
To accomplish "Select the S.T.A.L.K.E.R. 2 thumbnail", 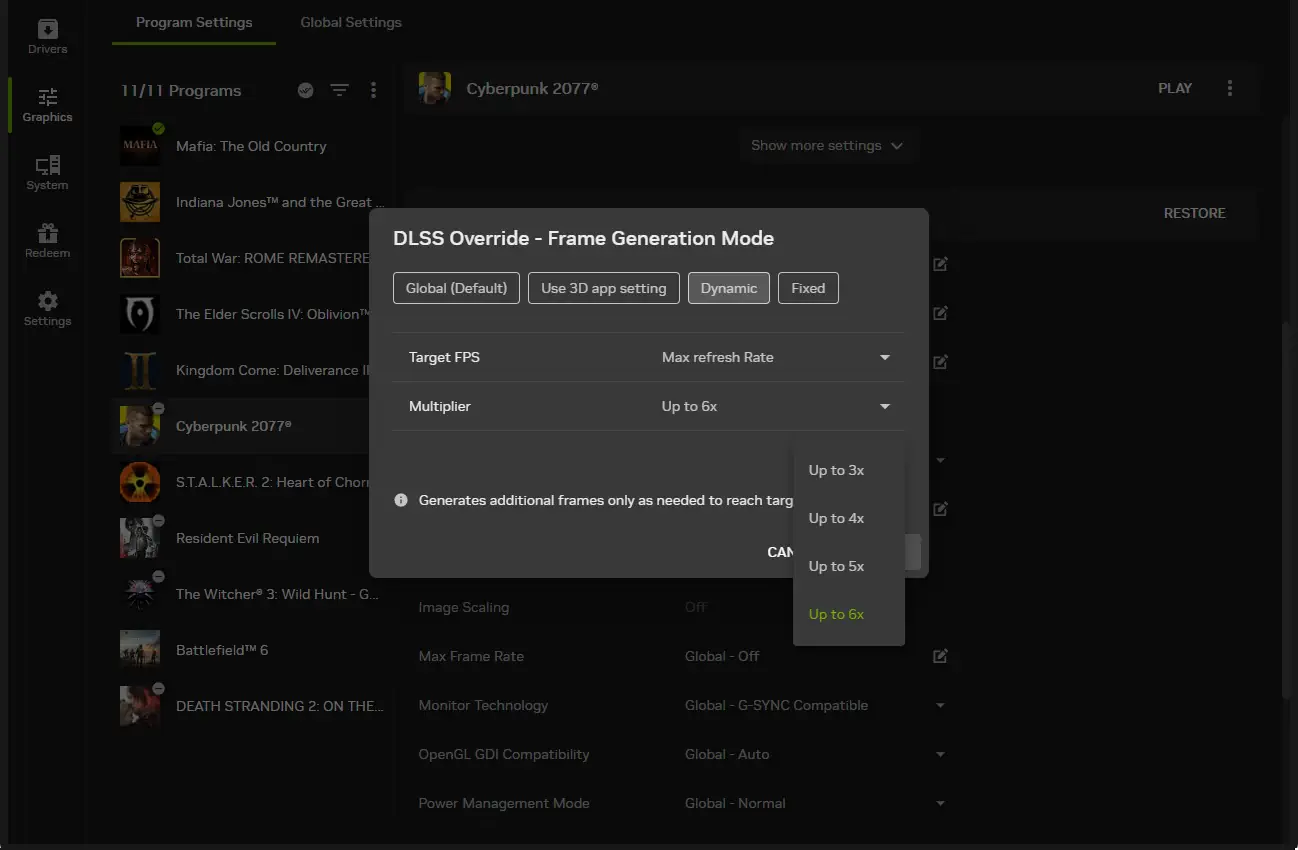I will click(140, 482).
